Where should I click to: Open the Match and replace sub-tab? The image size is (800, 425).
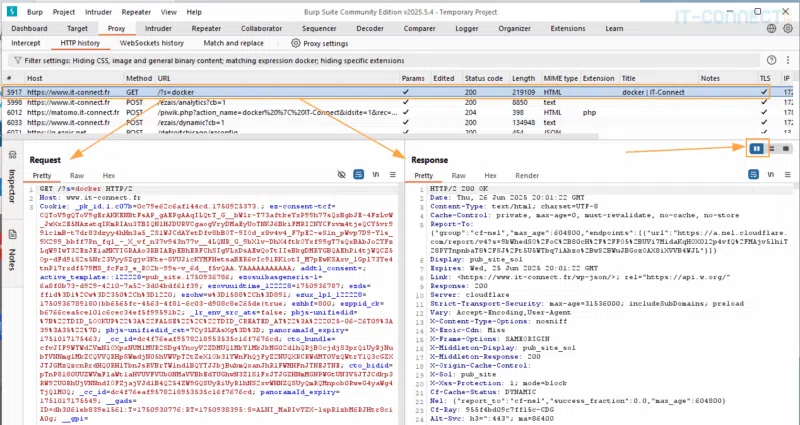click(x=234, y=43)
